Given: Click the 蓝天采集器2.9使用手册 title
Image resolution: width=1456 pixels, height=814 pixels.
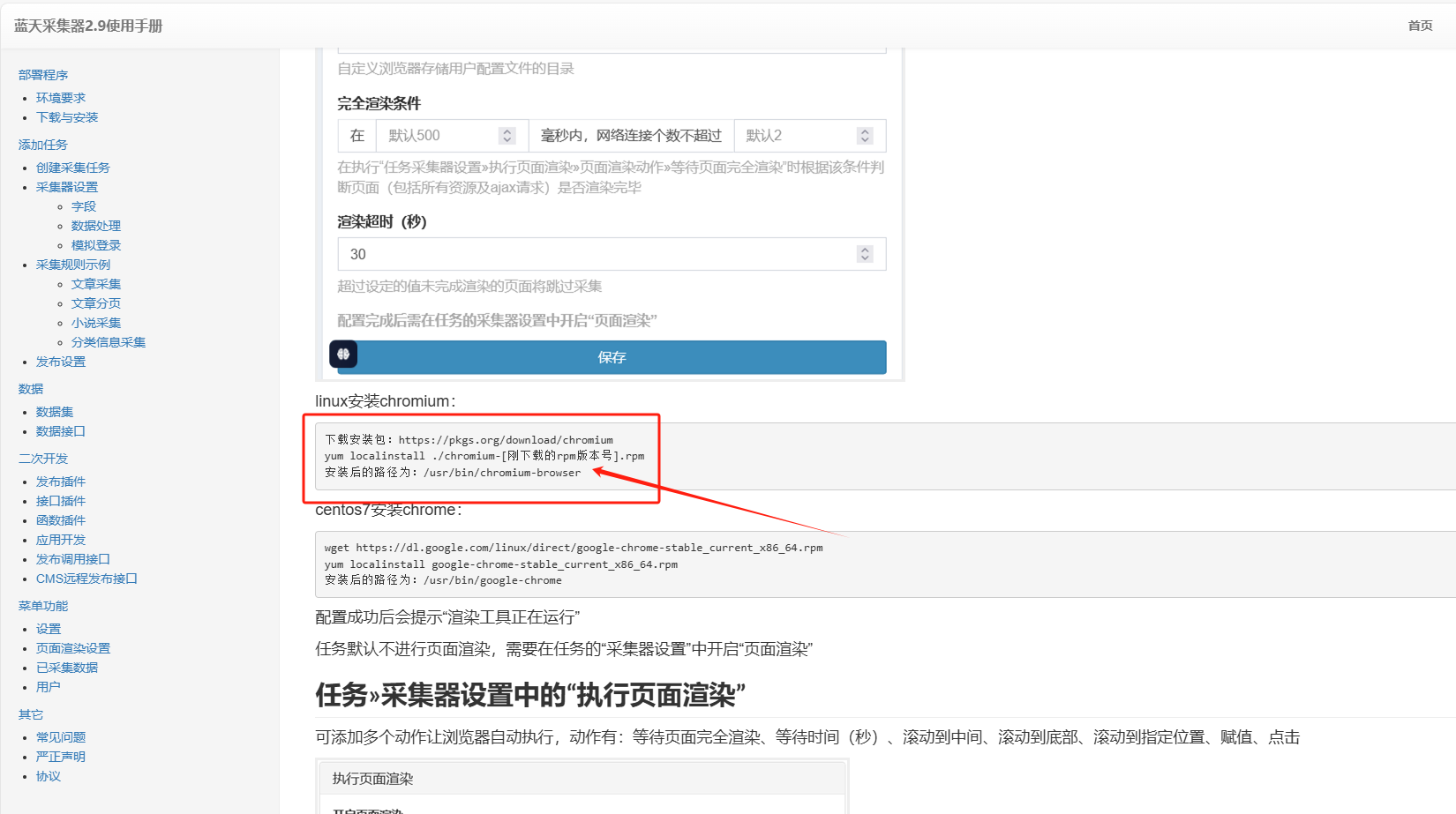Looking at the screenshot, I should tap(88, 26).
